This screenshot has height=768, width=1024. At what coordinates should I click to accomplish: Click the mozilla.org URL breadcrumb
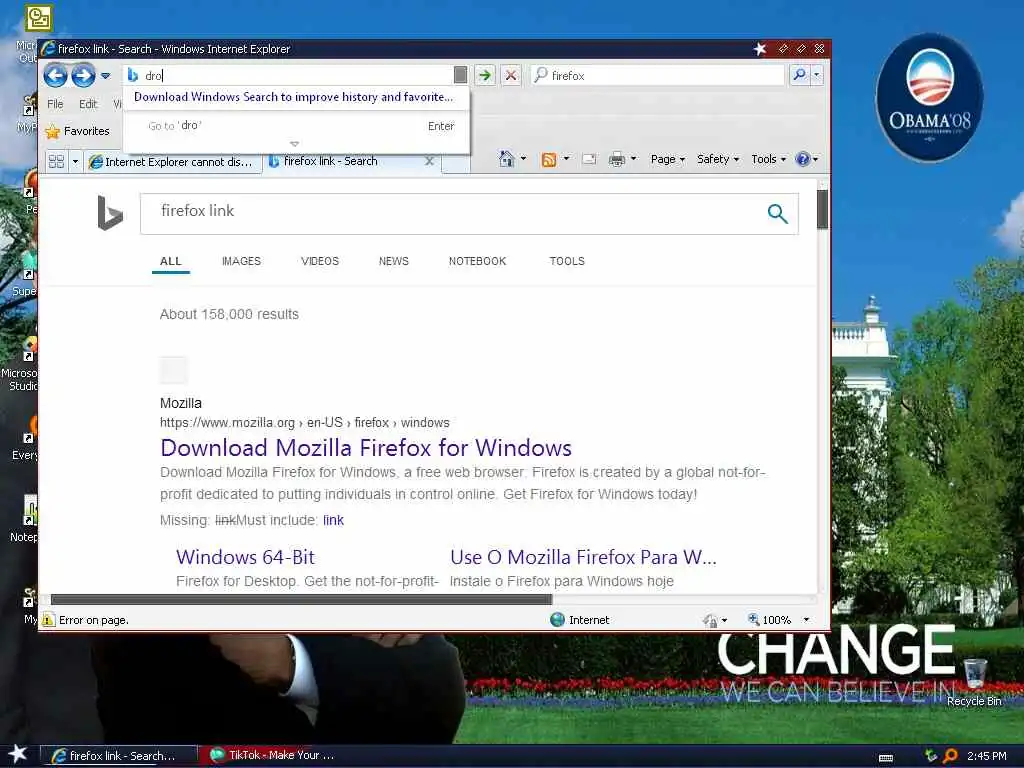pos(304,423)
